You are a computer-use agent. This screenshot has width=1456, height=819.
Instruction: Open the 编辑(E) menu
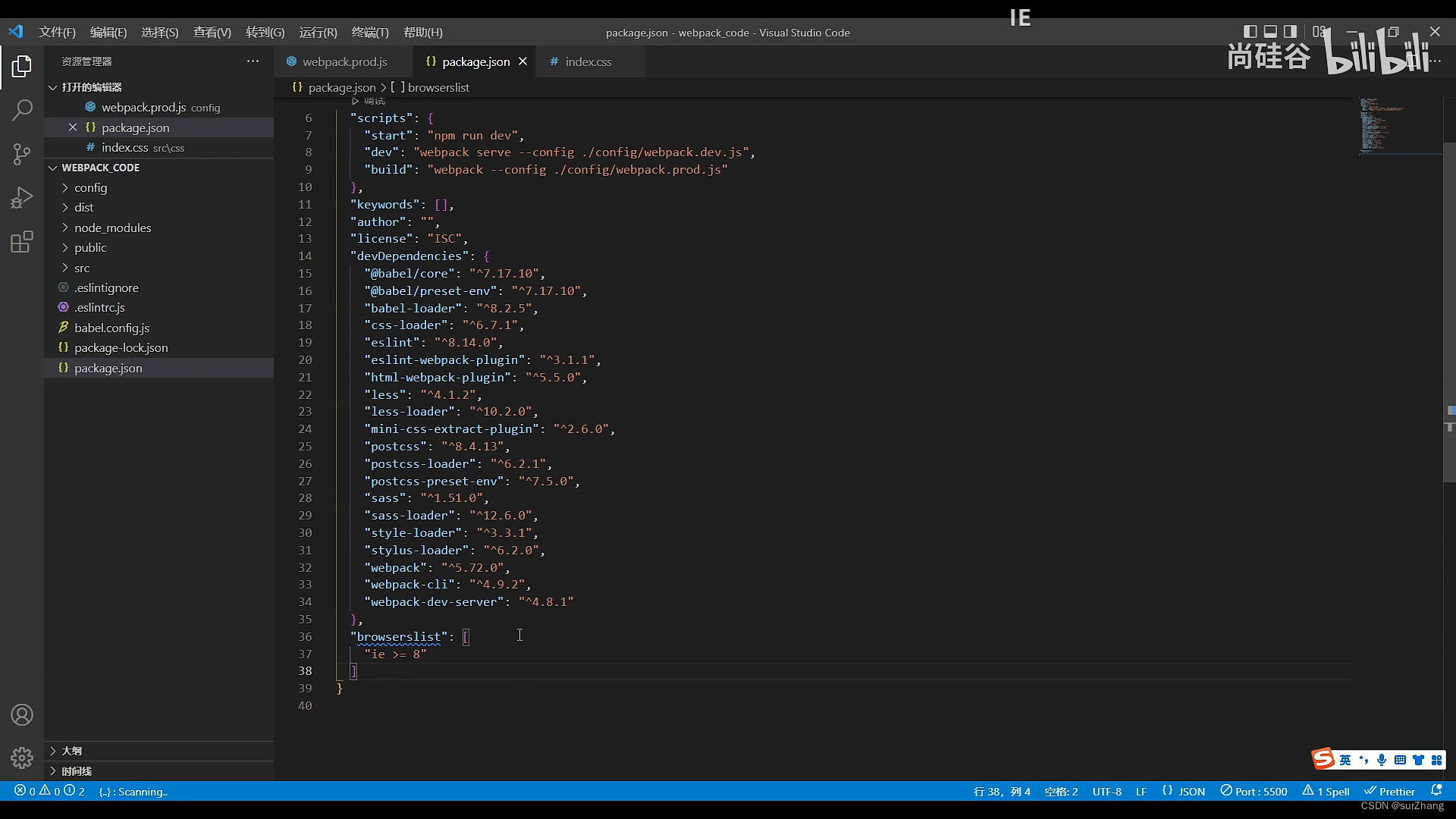coord(108,32)
